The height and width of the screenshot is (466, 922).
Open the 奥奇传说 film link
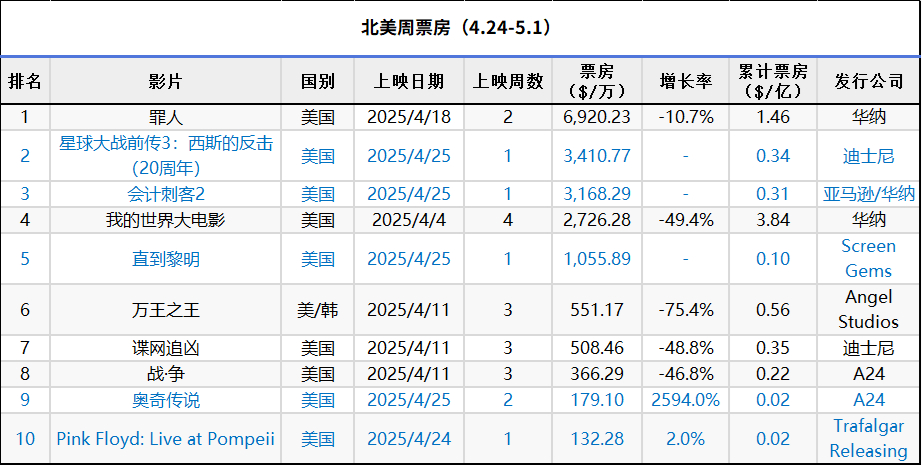pyautogui.click(x=166, y=400)
